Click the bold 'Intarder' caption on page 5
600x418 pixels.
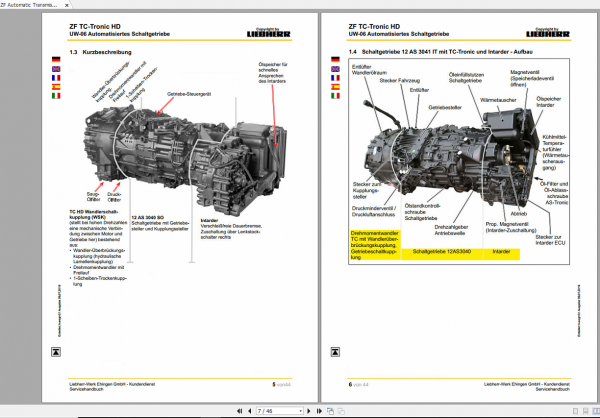[x=209, y=220]
